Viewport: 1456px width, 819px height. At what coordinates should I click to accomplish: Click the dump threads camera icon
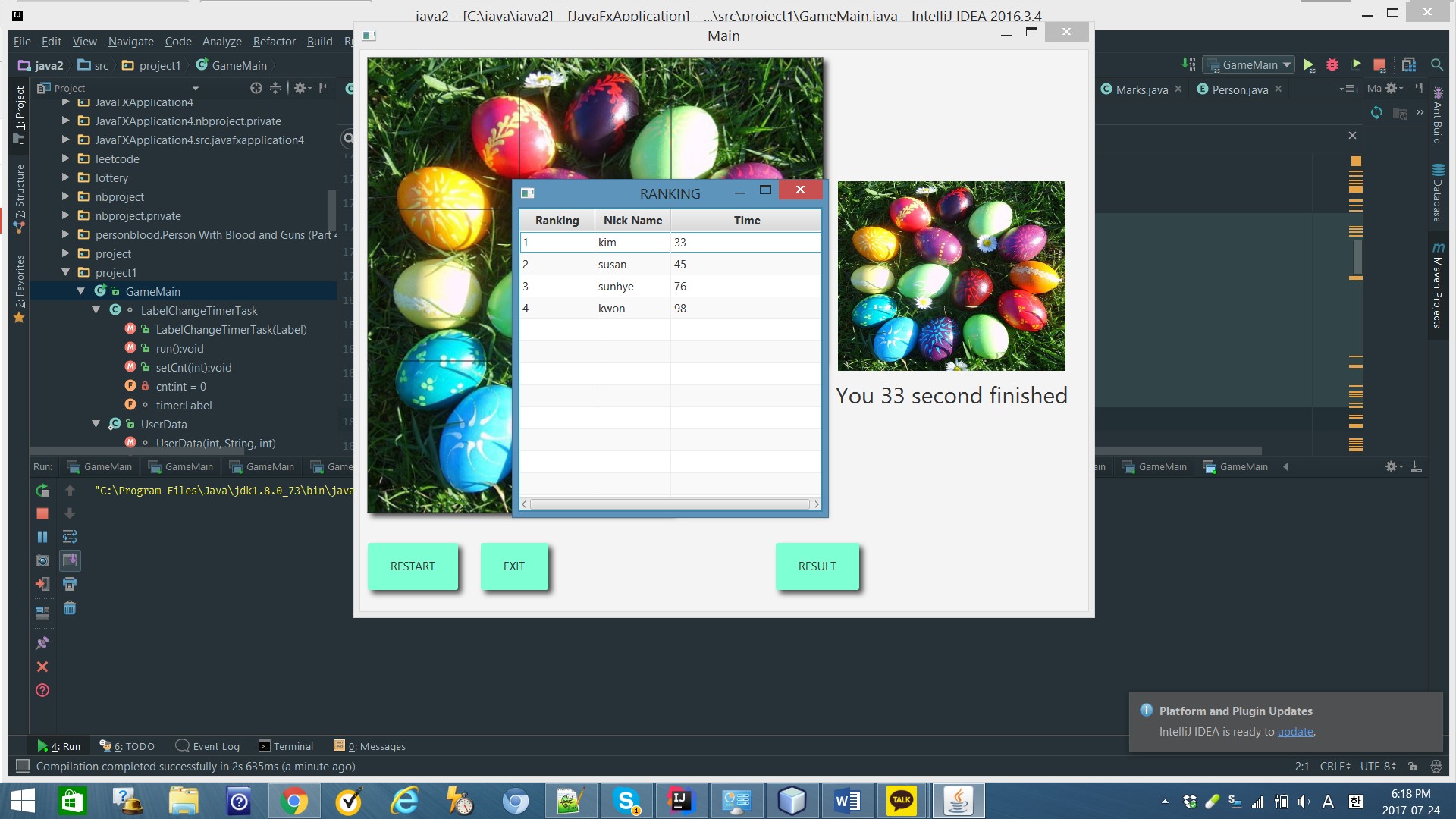(x=42, y=560)
